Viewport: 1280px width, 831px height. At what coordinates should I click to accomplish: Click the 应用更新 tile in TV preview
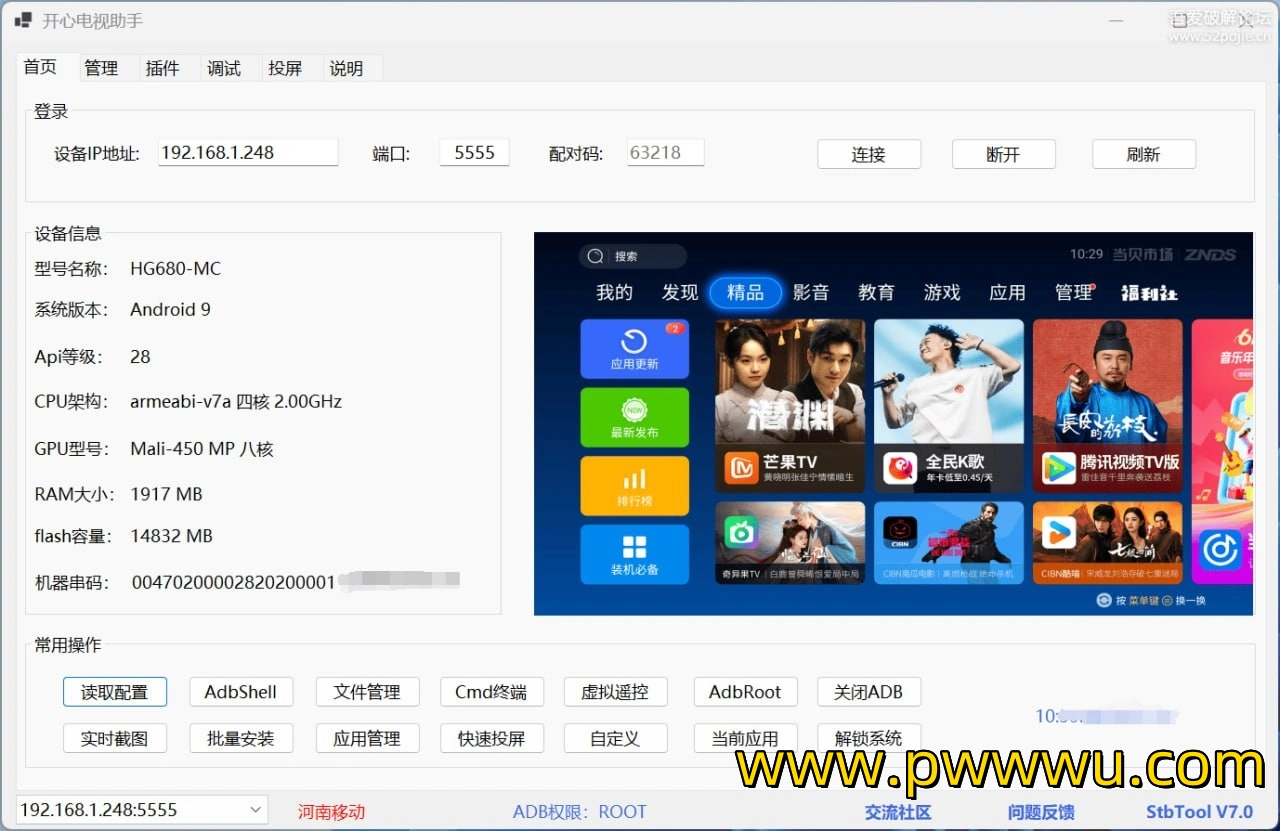click(x=634, y=347)
